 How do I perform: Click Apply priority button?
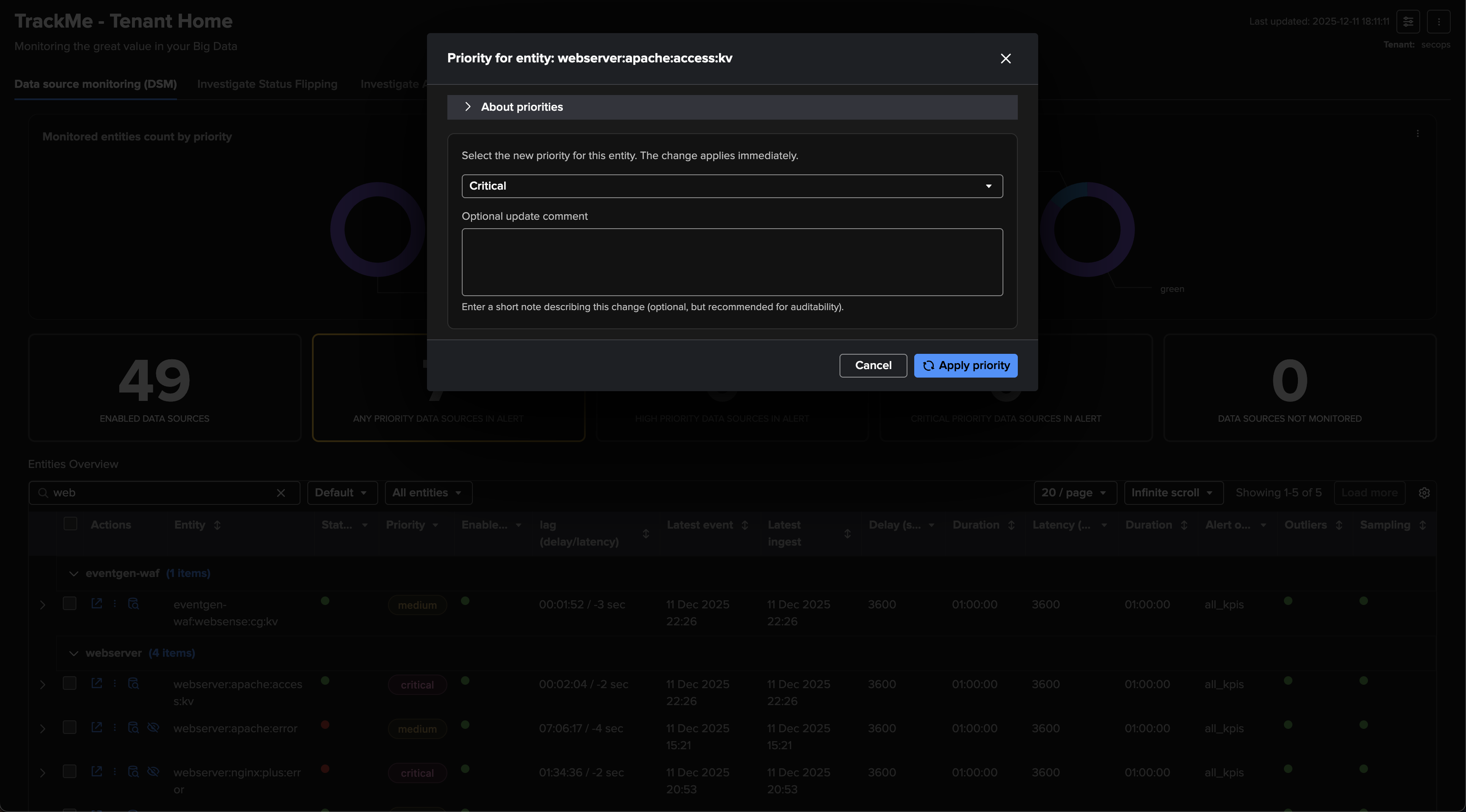[965, 365]
